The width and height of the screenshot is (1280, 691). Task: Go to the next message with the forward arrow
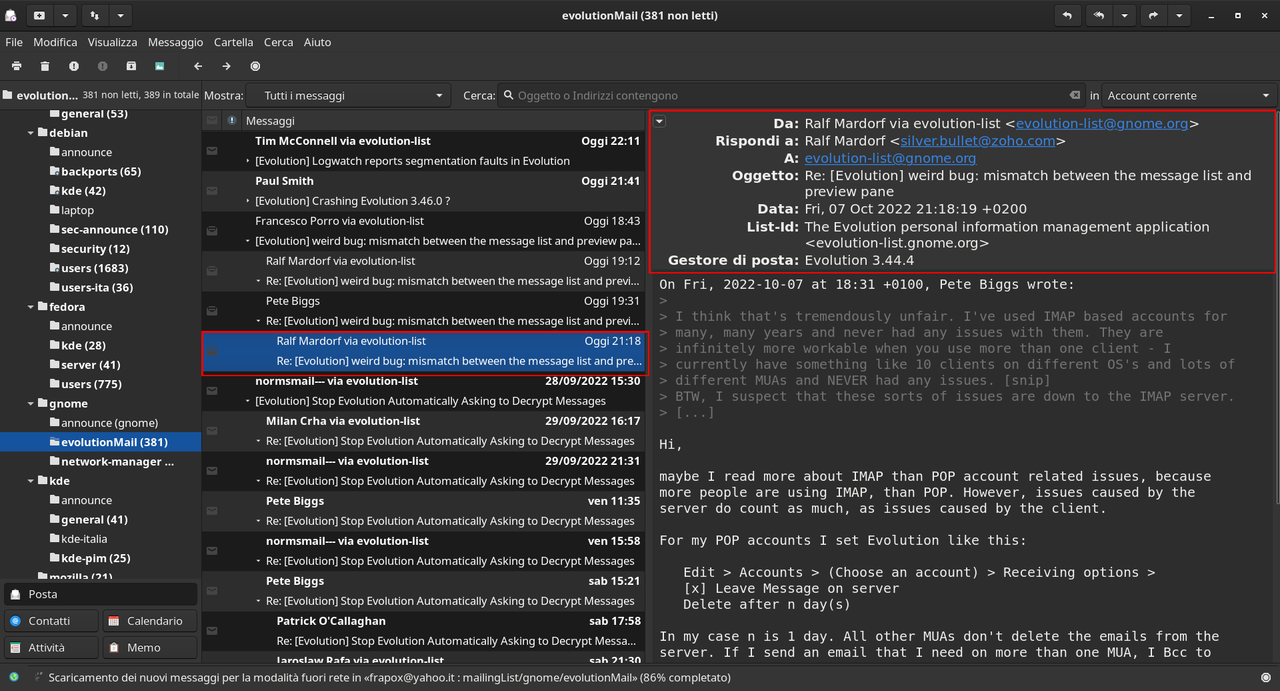226,66
